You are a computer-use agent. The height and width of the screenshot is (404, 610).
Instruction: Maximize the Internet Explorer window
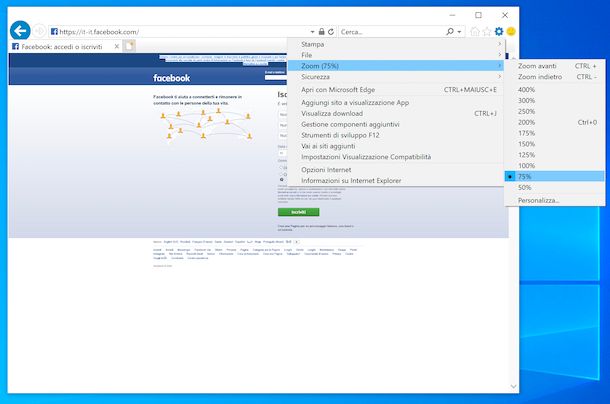(478, 15)
